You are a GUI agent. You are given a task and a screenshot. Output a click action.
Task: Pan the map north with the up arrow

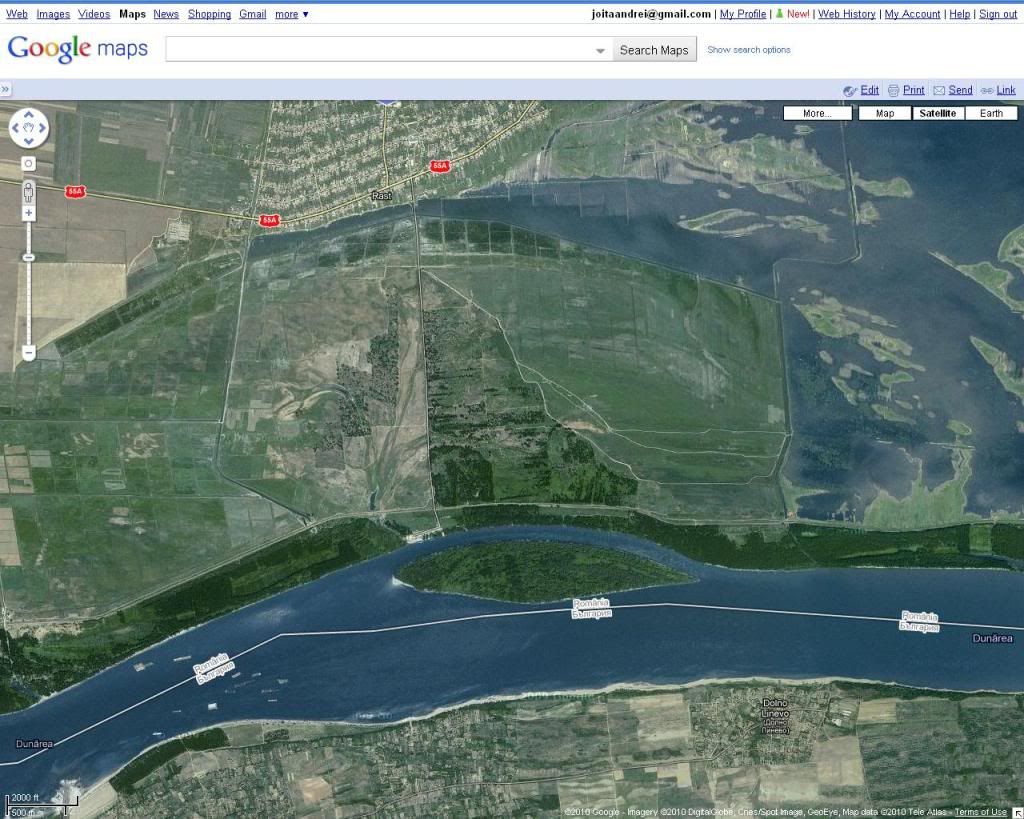click(x=29, y=115)
